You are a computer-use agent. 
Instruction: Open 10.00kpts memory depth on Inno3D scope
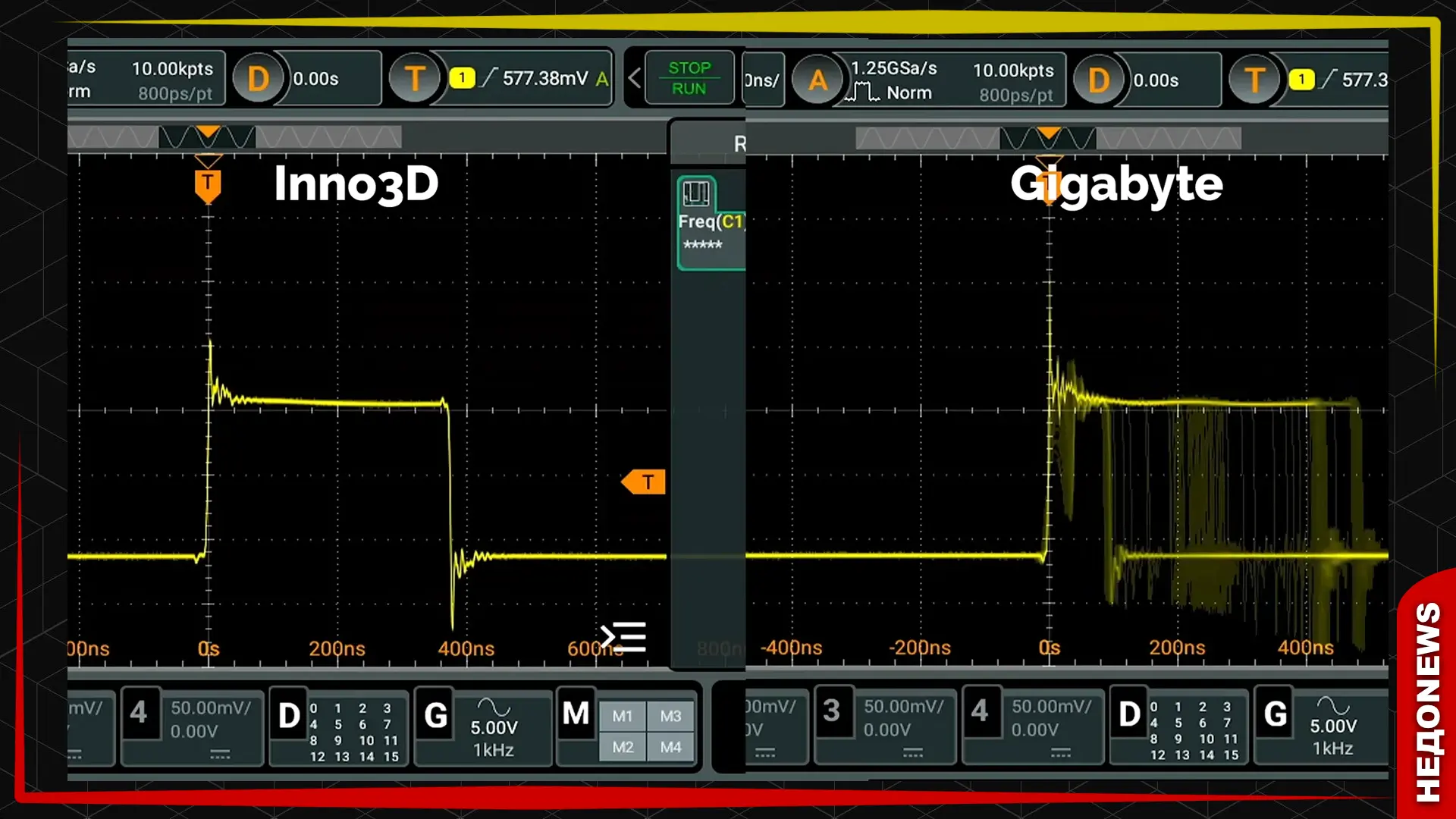[172, 69]
